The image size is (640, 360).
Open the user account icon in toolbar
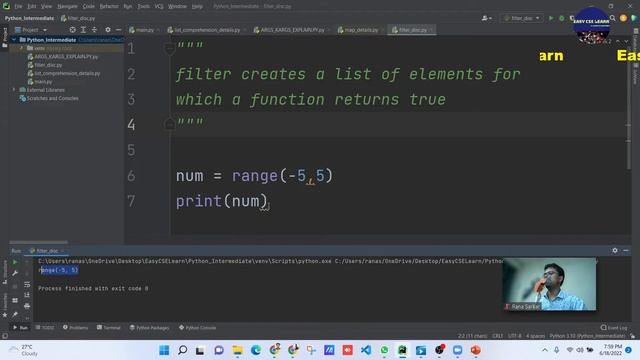point(486,18)
